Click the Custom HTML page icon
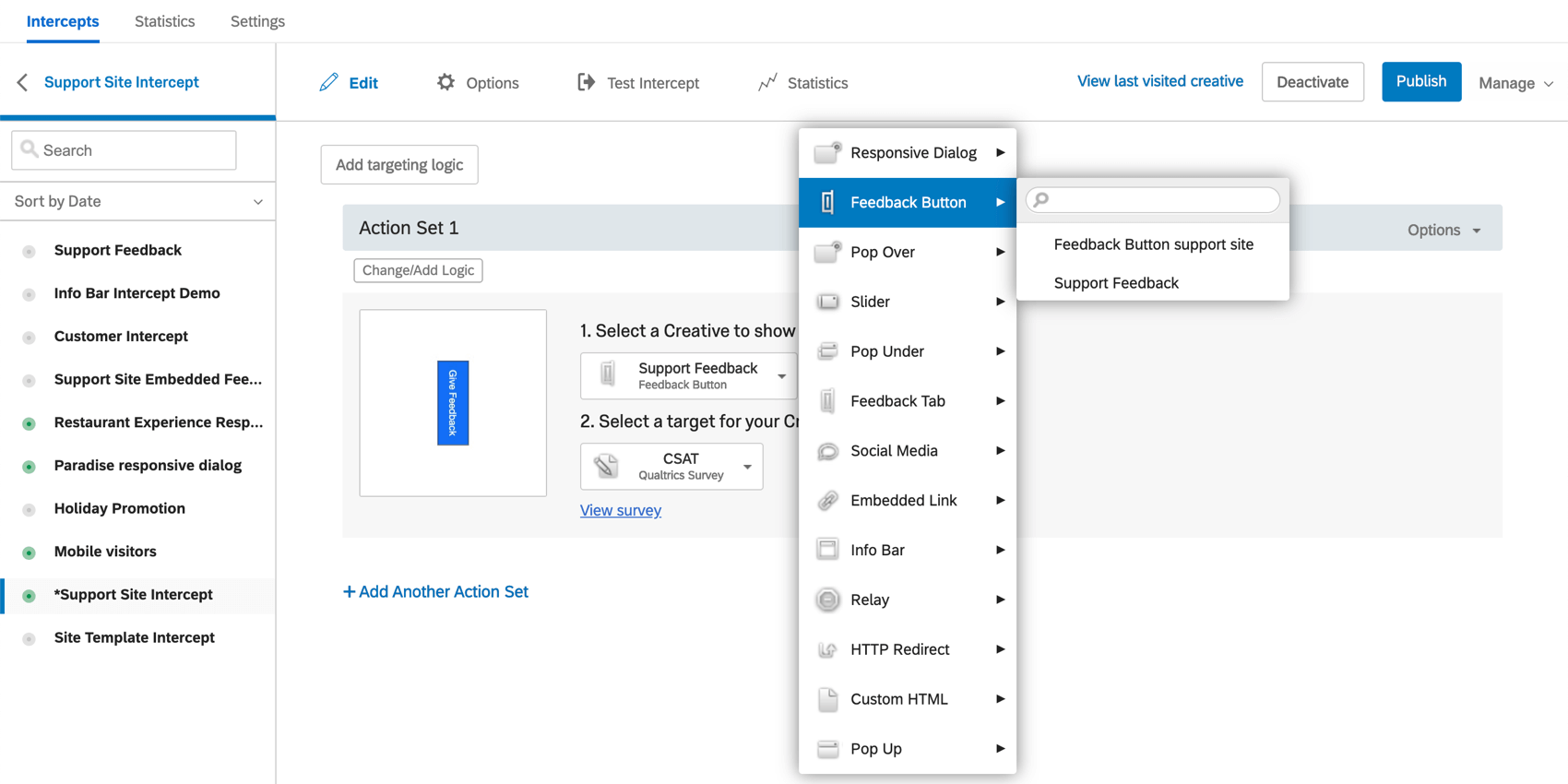The height and width of the screenshot is (784, 1568). [828, 699]
